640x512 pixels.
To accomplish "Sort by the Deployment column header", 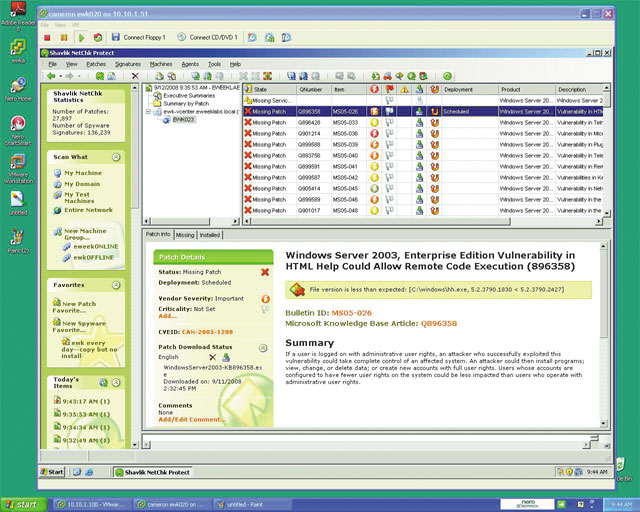I will pos(470,89).
